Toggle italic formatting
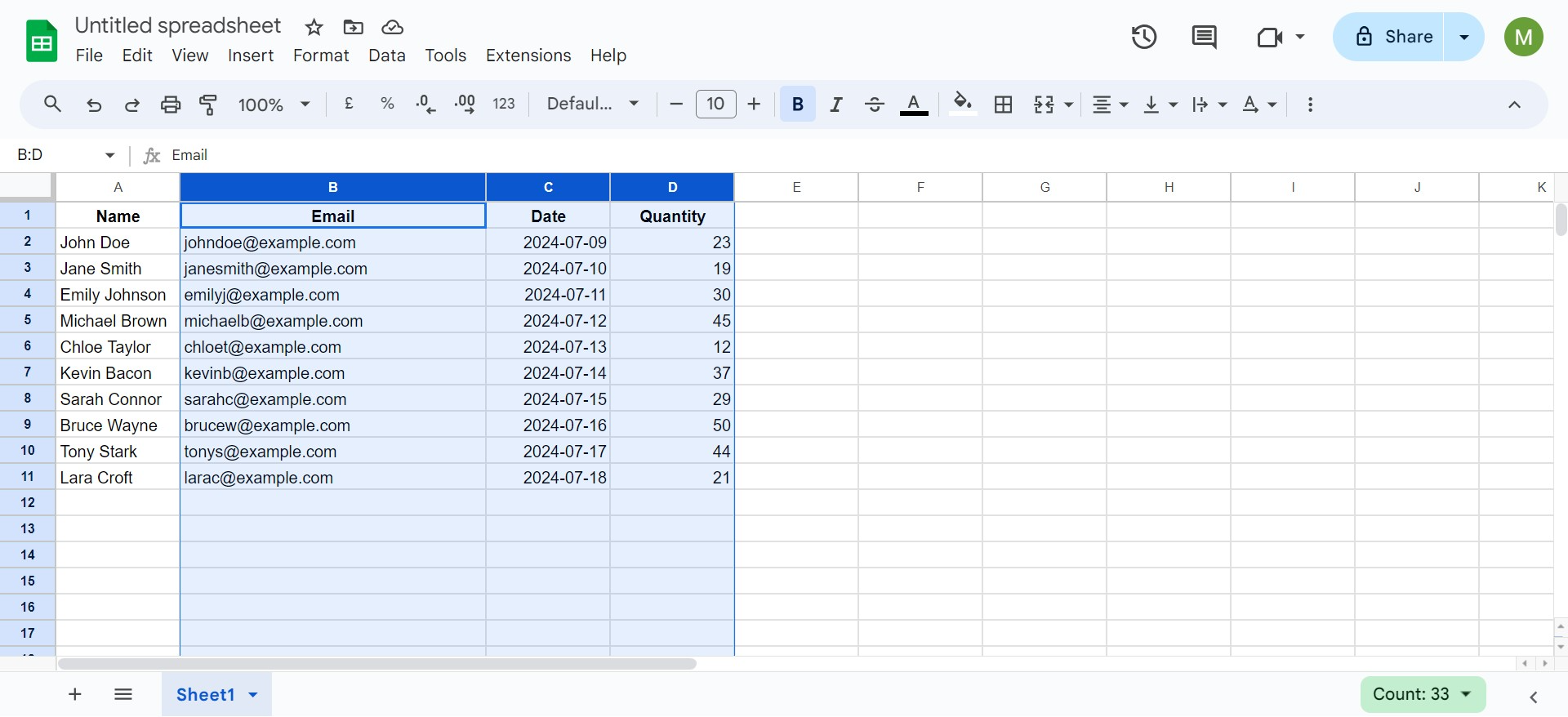Image resolution: width=1568 pixels, height=717 pixels. click(x=836, y=105)
